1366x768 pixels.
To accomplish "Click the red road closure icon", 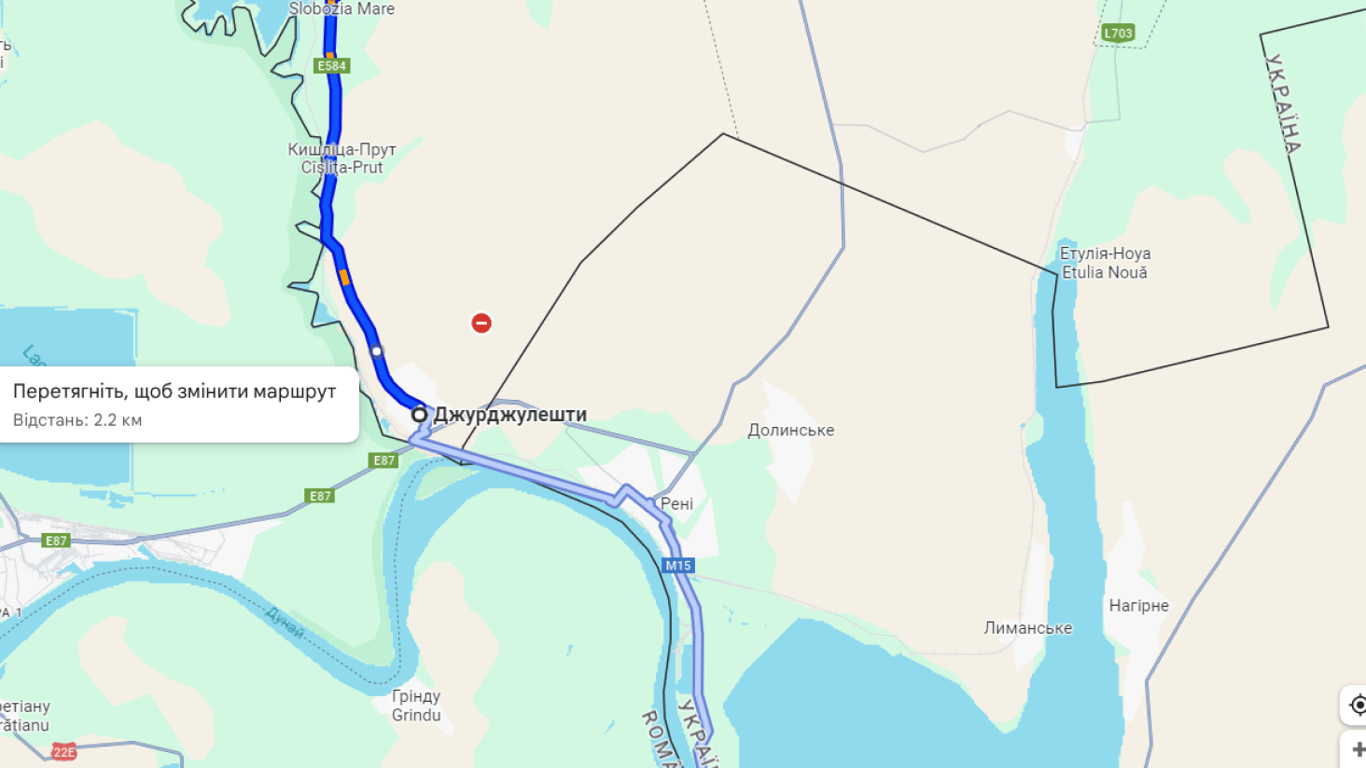I will [x=482, y=323].
